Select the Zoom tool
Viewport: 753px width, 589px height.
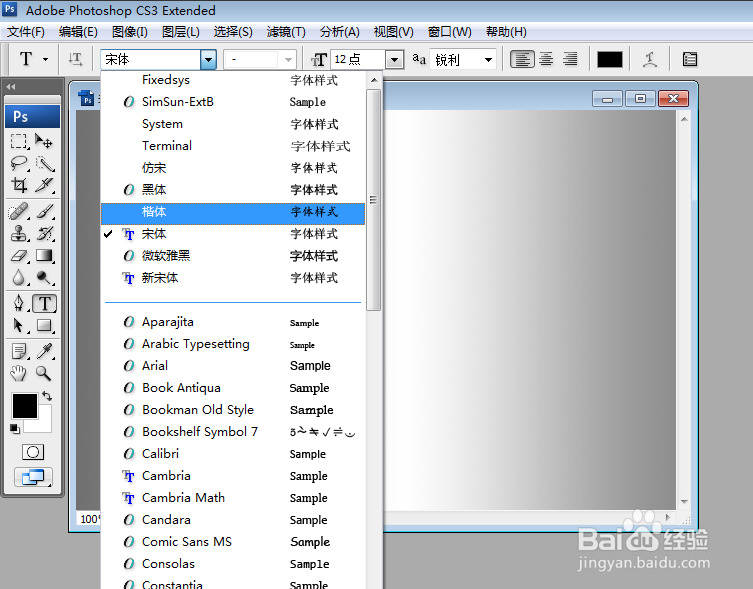tap(45, 374)
